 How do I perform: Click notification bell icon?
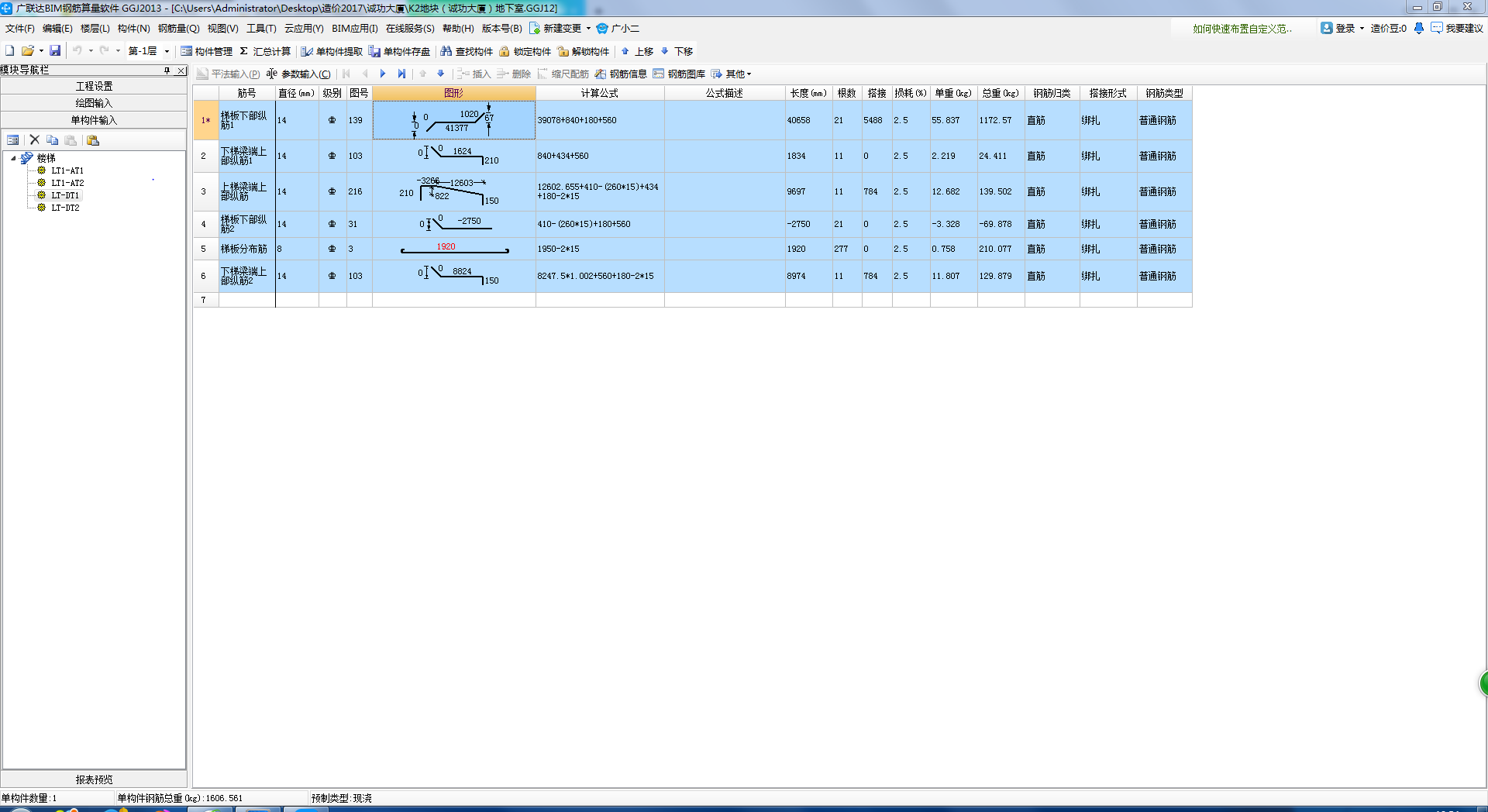[1418, 29]
